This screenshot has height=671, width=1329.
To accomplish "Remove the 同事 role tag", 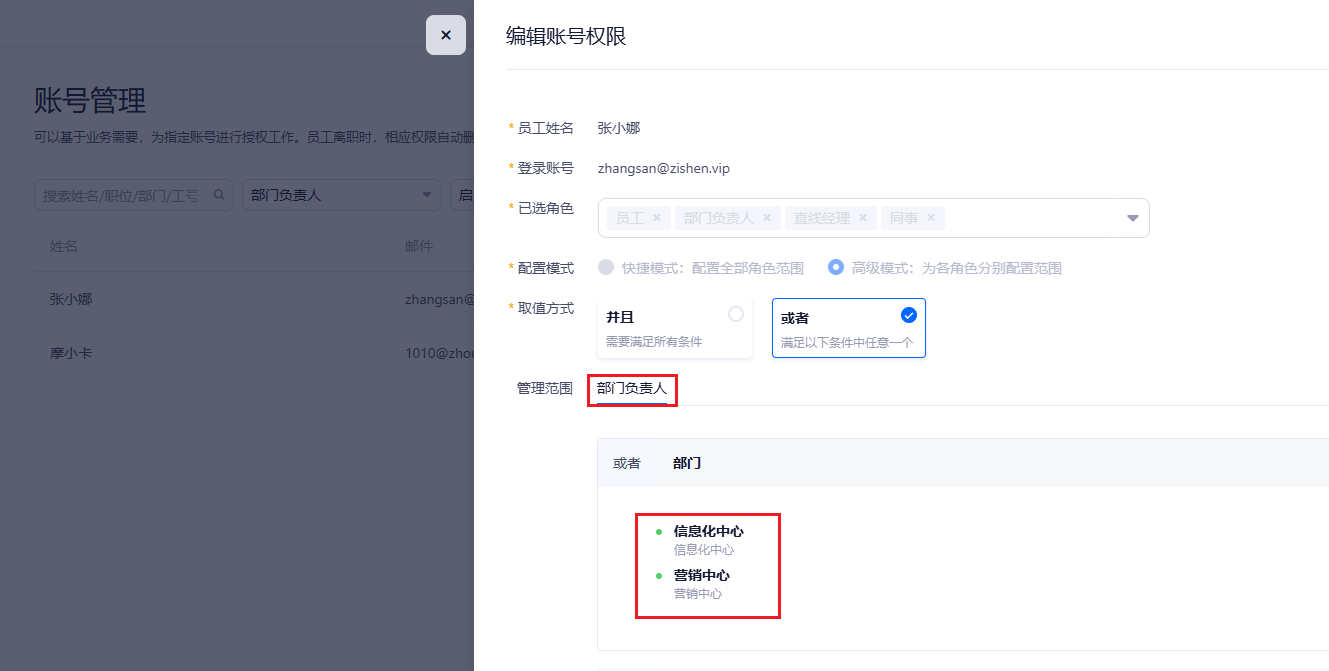I will pyautogui.click(x=930, y=218).
